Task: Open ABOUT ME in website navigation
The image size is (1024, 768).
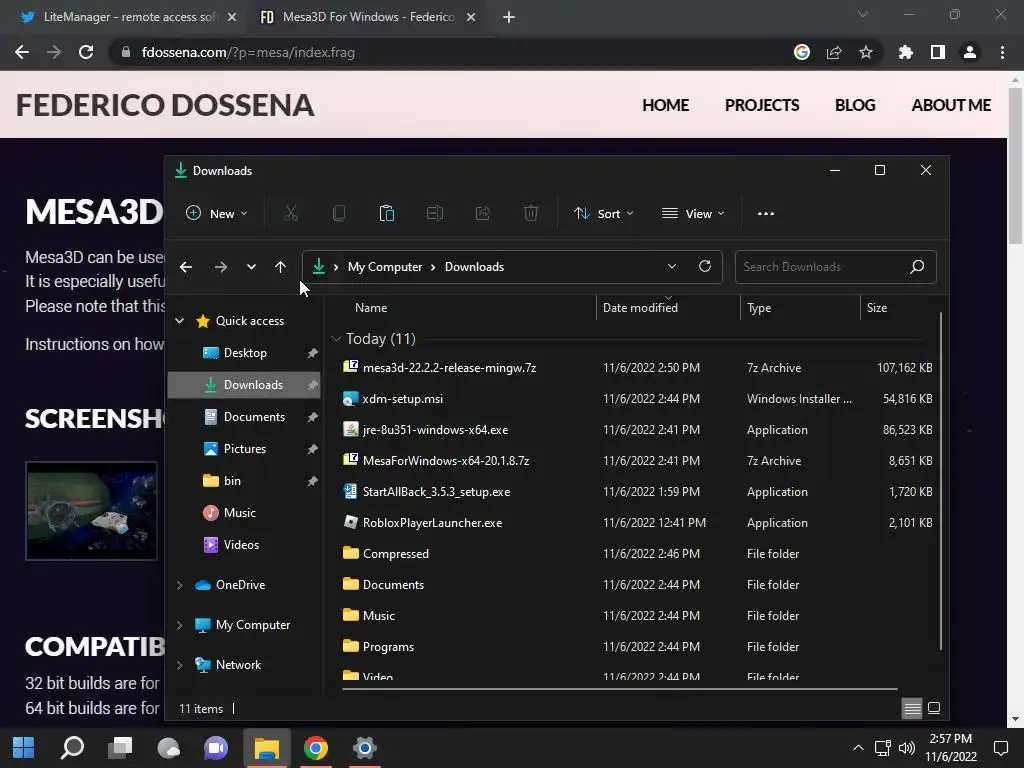Action: click(x=951, y=105)
